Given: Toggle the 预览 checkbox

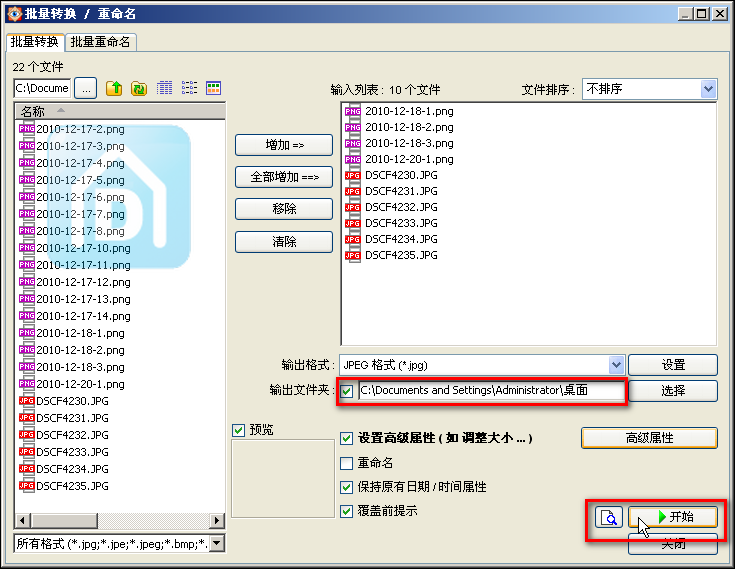Looking at the screenshot, I should [x=239, y=430].
